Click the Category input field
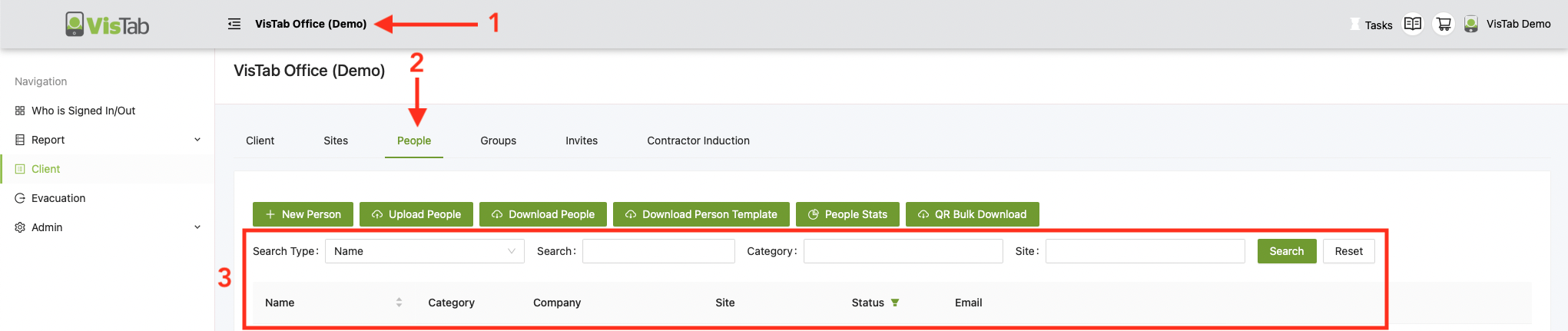 pyautogui.click(x=903, y=251)
